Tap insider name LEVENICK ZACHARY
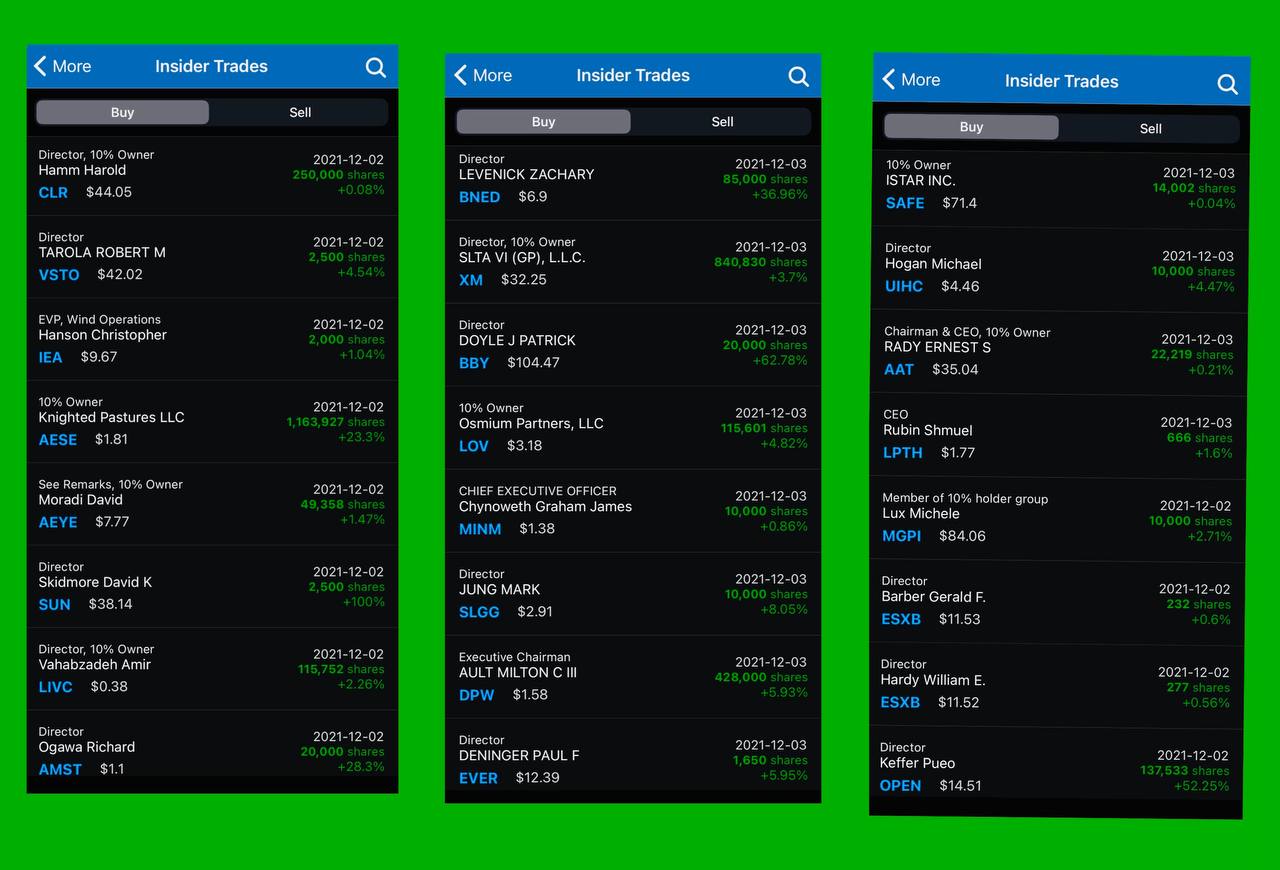1280x870 pixels. pos(526,174)
